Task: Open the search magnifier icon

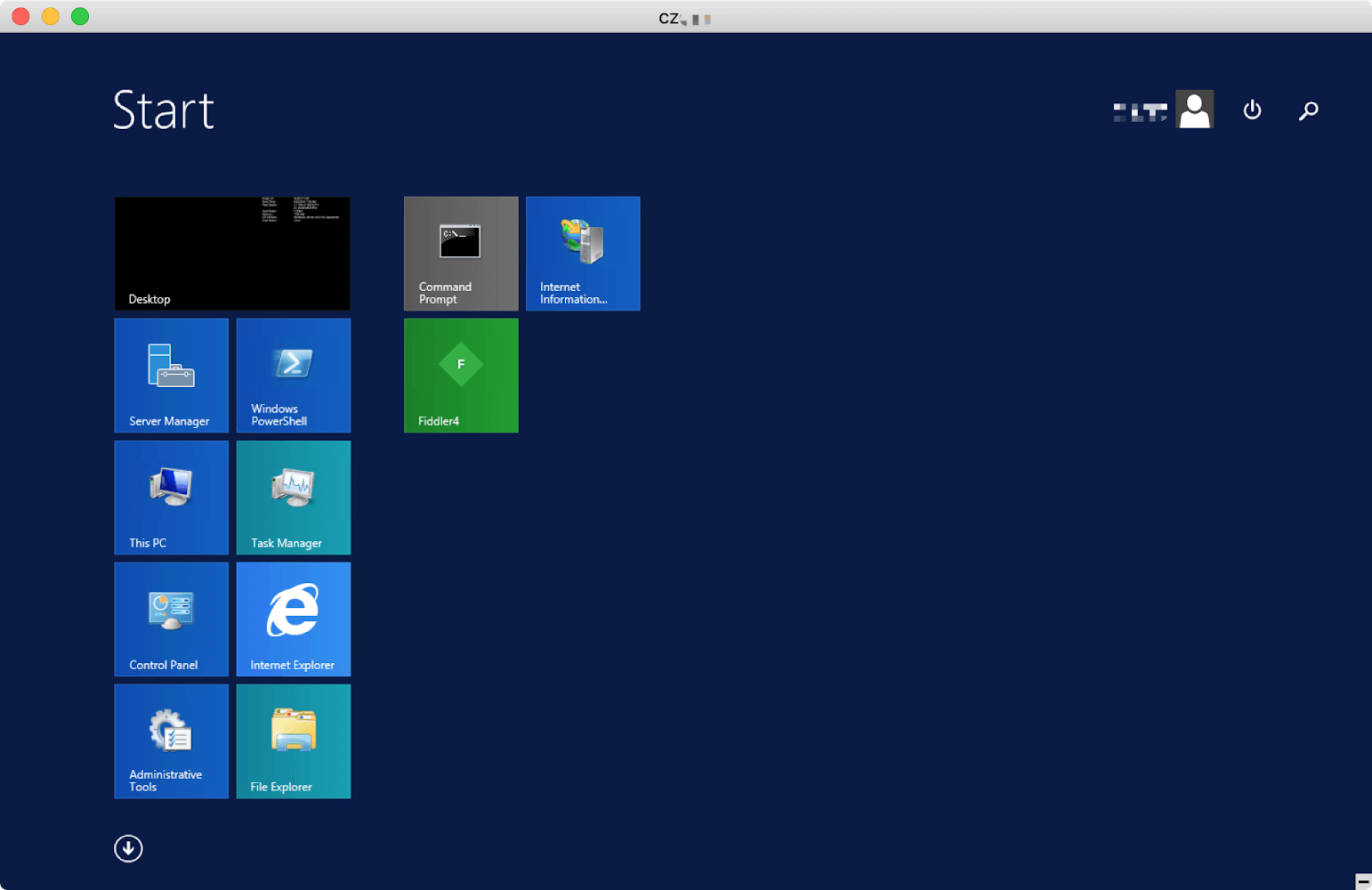Action: tap(1308, 110)
